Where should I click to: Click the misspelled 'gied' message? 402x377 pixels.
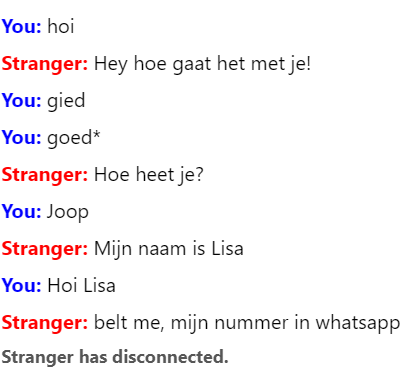[66, 101]
